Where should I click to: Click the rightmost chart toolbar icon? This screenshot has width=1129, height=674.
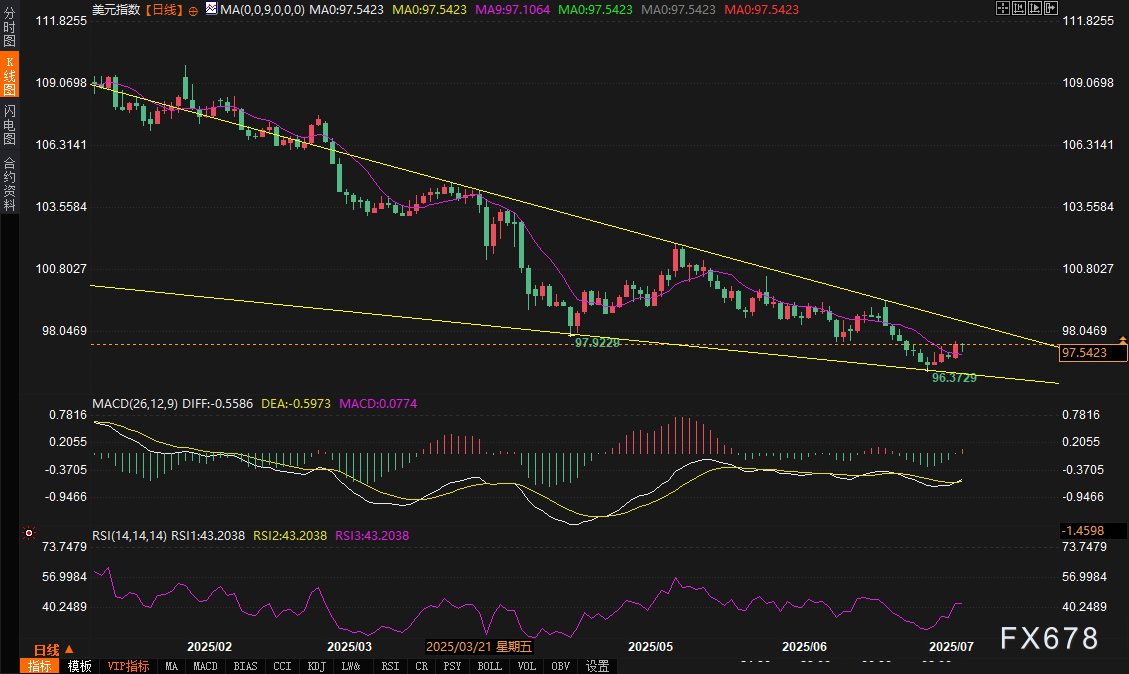[1050, 8]
